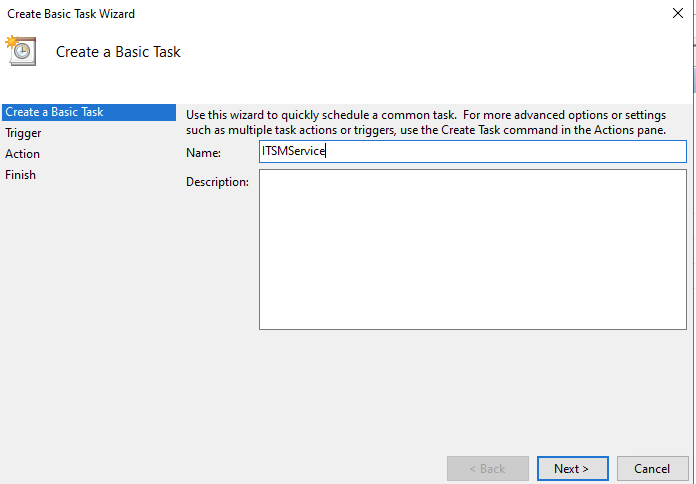This screenshot has width=696, height=484.
Task: Click the Description: label
Action: point(217,182)
